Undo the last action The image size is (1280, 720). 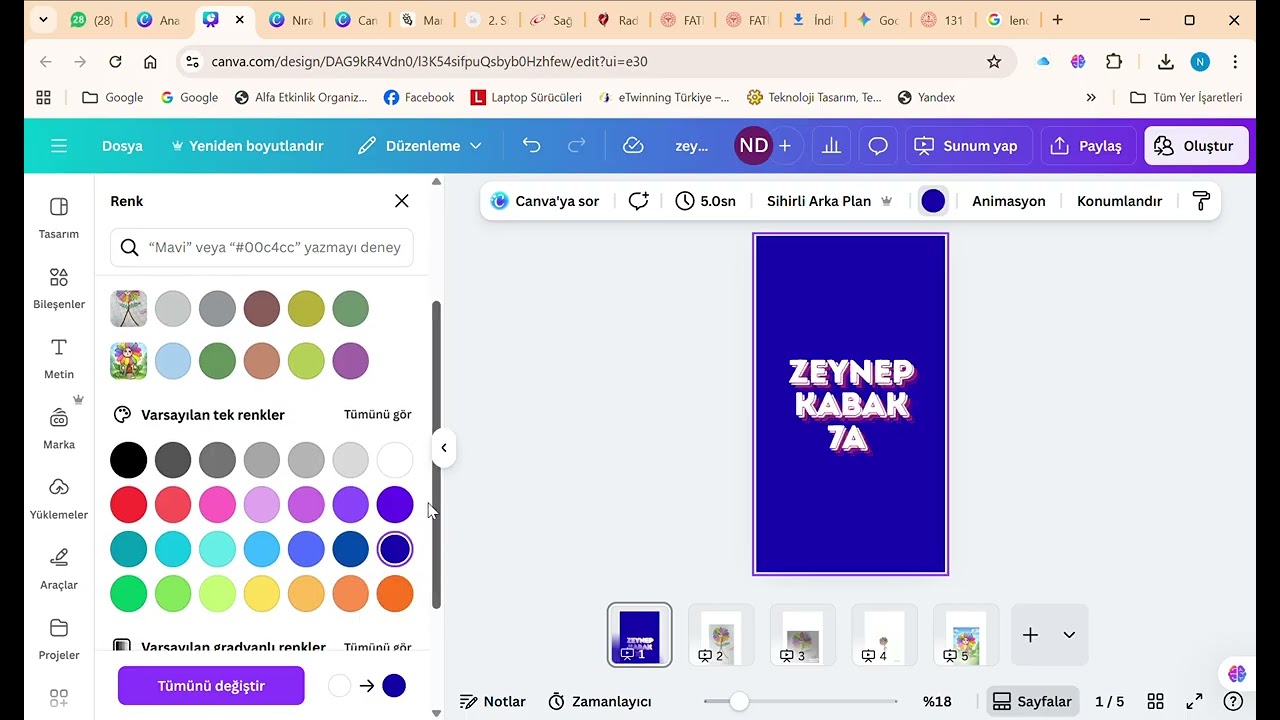click(x=531, y=146)
